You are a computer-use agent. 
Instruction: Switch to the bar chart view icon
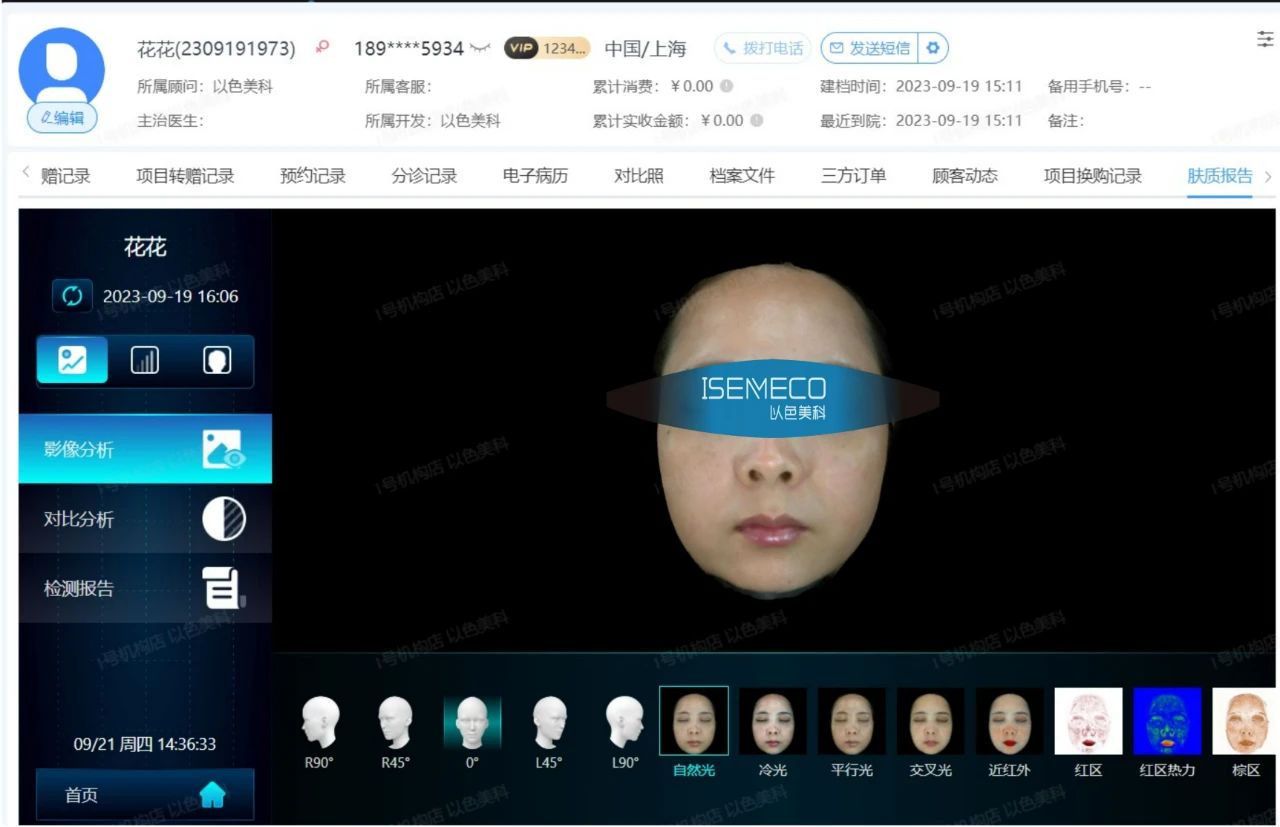(x=145, y=361)
